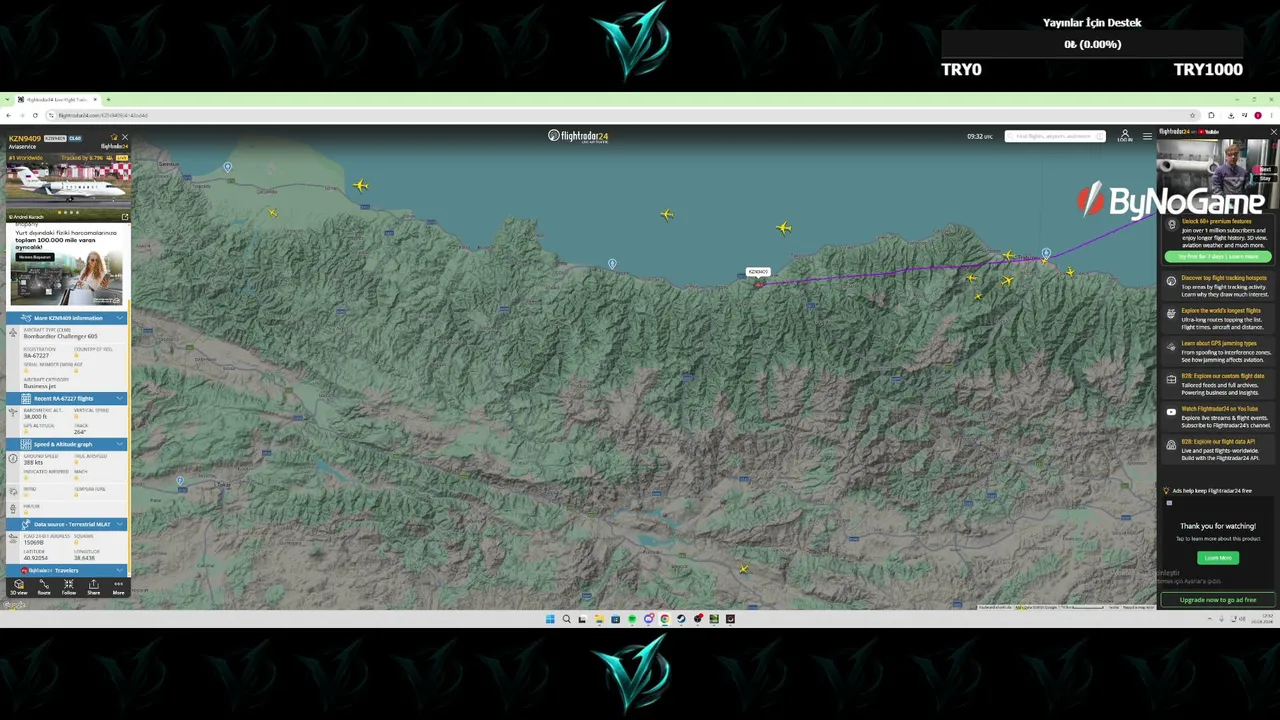Go back in the browser

click(x=8, y=115)
